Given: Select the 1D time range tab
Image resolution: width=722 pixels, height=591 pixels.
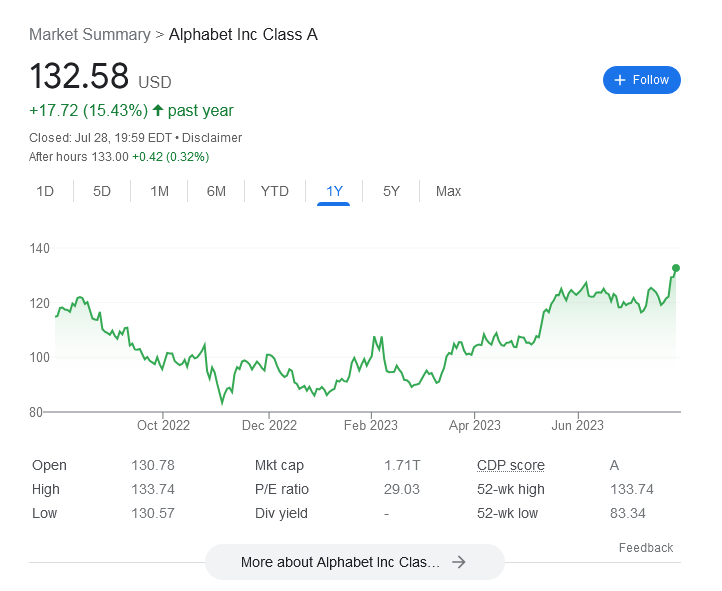Looking at the screenshot, I should [x=45, y=191].
